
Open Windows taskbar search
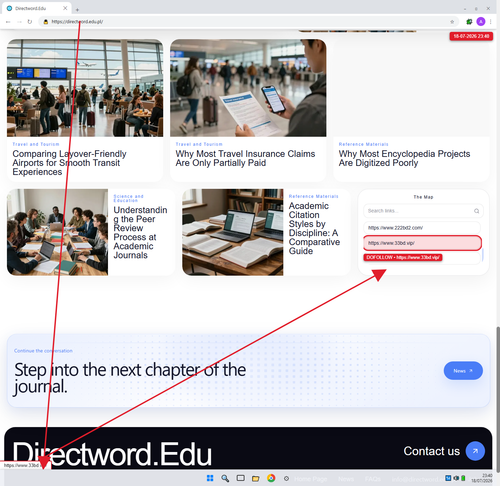coord(225,478)
